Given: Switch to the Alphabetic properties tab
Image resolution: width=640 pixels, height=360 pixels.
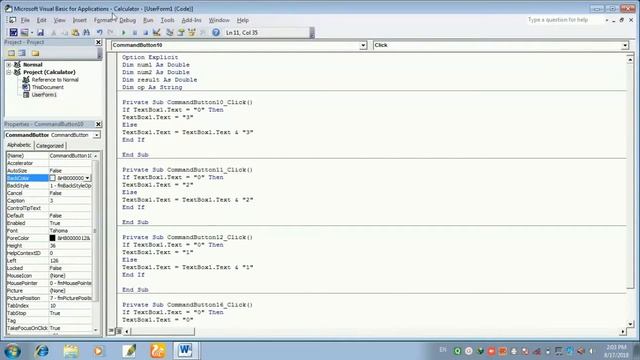Looking at the screenshot, I should pos(19,145).
